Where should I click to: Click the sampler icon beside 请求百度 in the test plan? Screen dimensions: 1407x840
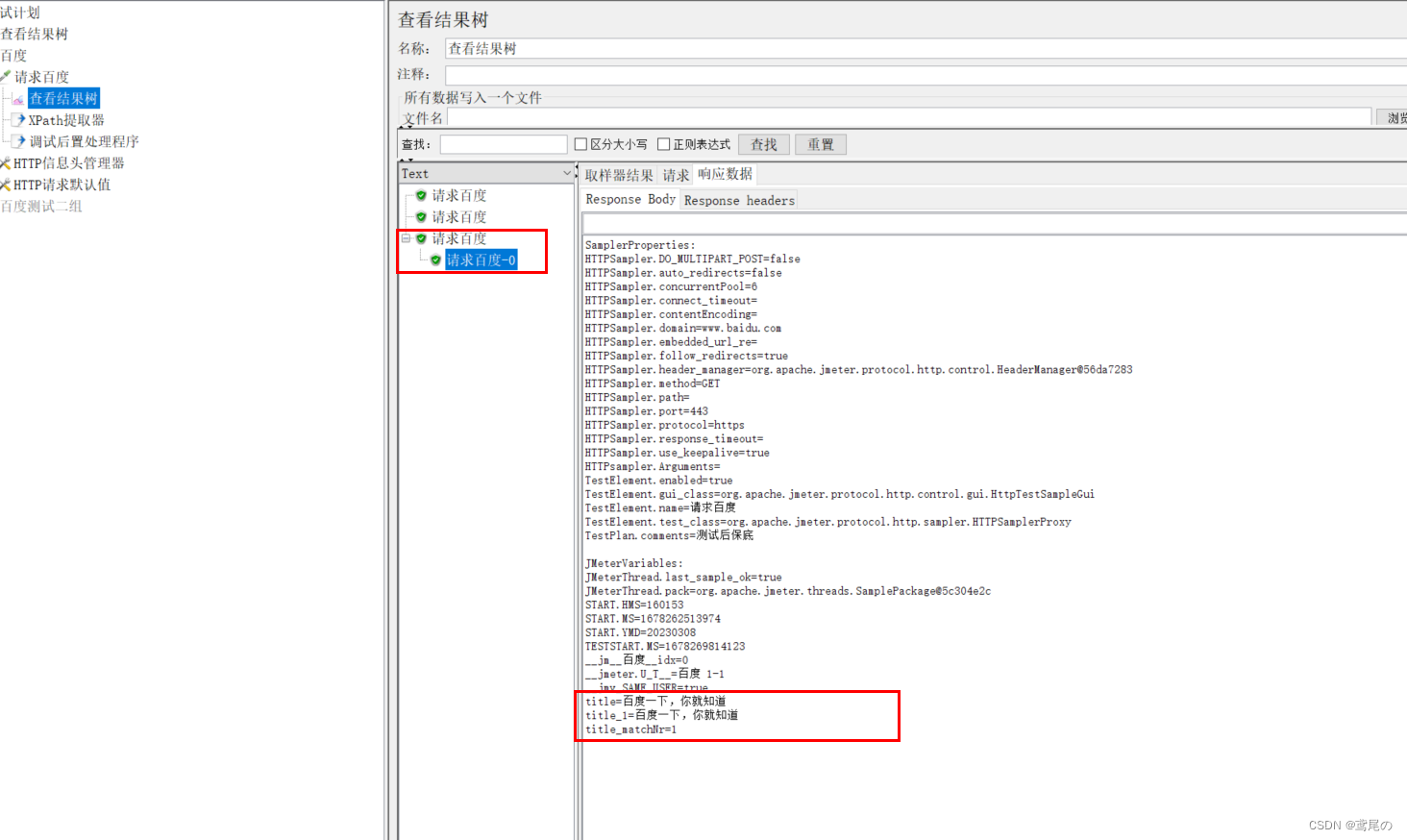(6, 76)
